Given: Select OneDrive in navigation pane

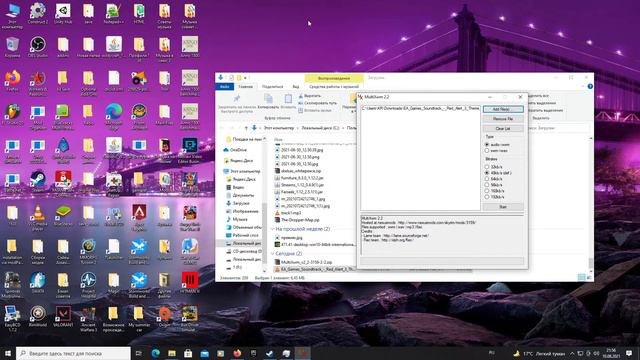Looking at the screenshot, I should tap(235, 150).
